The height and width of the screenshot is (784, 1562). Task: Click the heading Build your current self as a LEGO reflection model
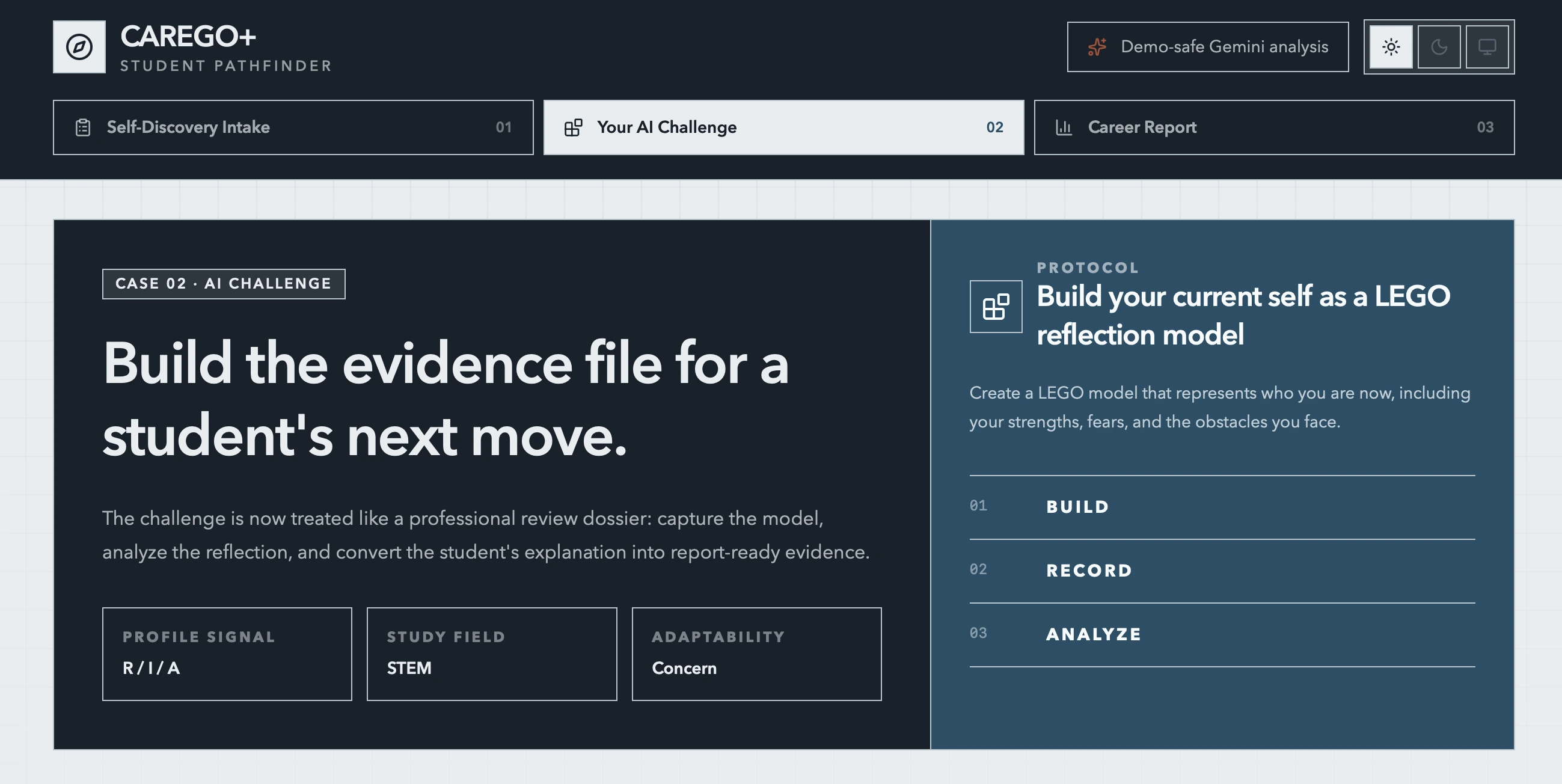click(x=1243, y=315)
